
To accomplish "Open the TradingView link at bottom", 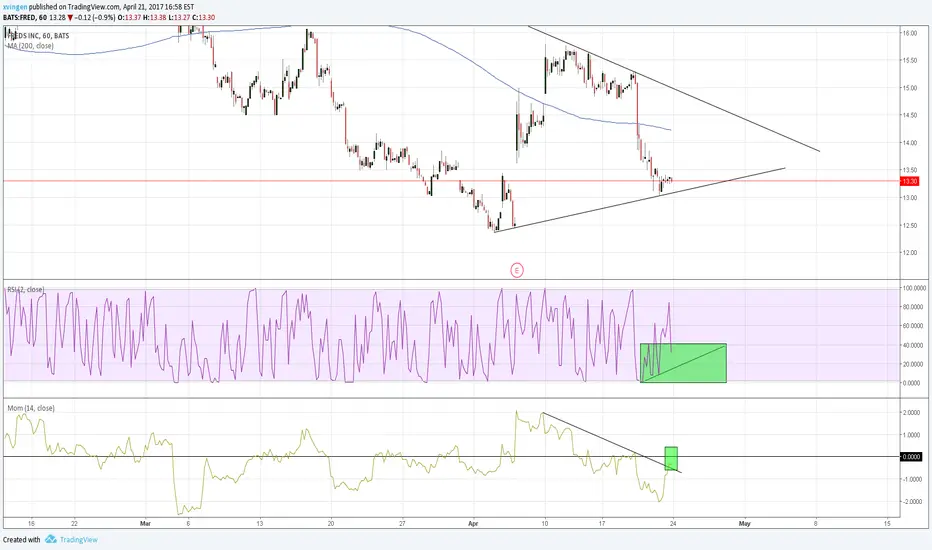I will tap(78, 540).
